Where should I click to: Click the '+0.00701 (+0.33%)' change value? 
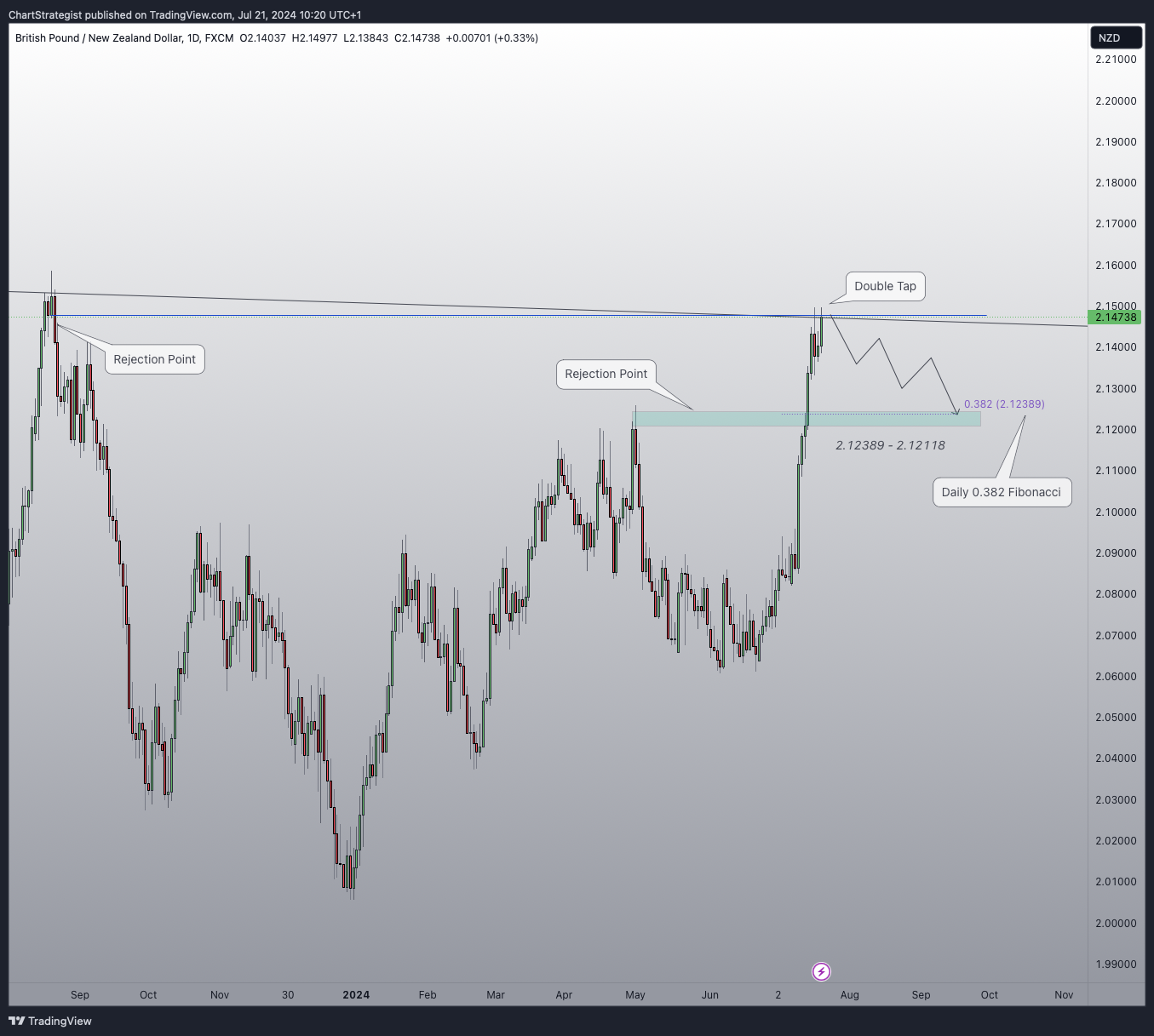pos(492,38)
